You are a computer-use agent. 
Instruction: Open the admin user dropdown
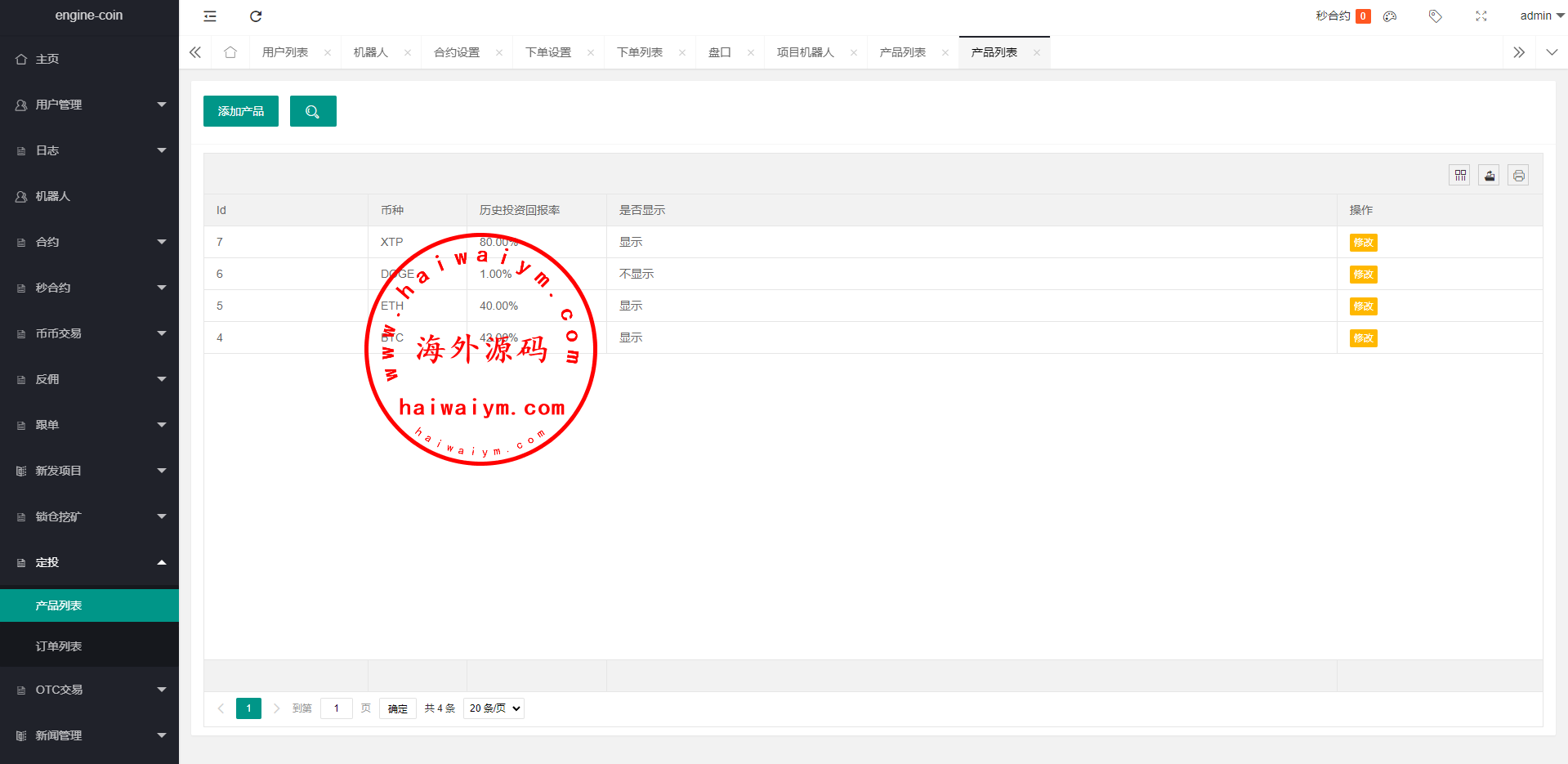click(x=1541, y=16)
